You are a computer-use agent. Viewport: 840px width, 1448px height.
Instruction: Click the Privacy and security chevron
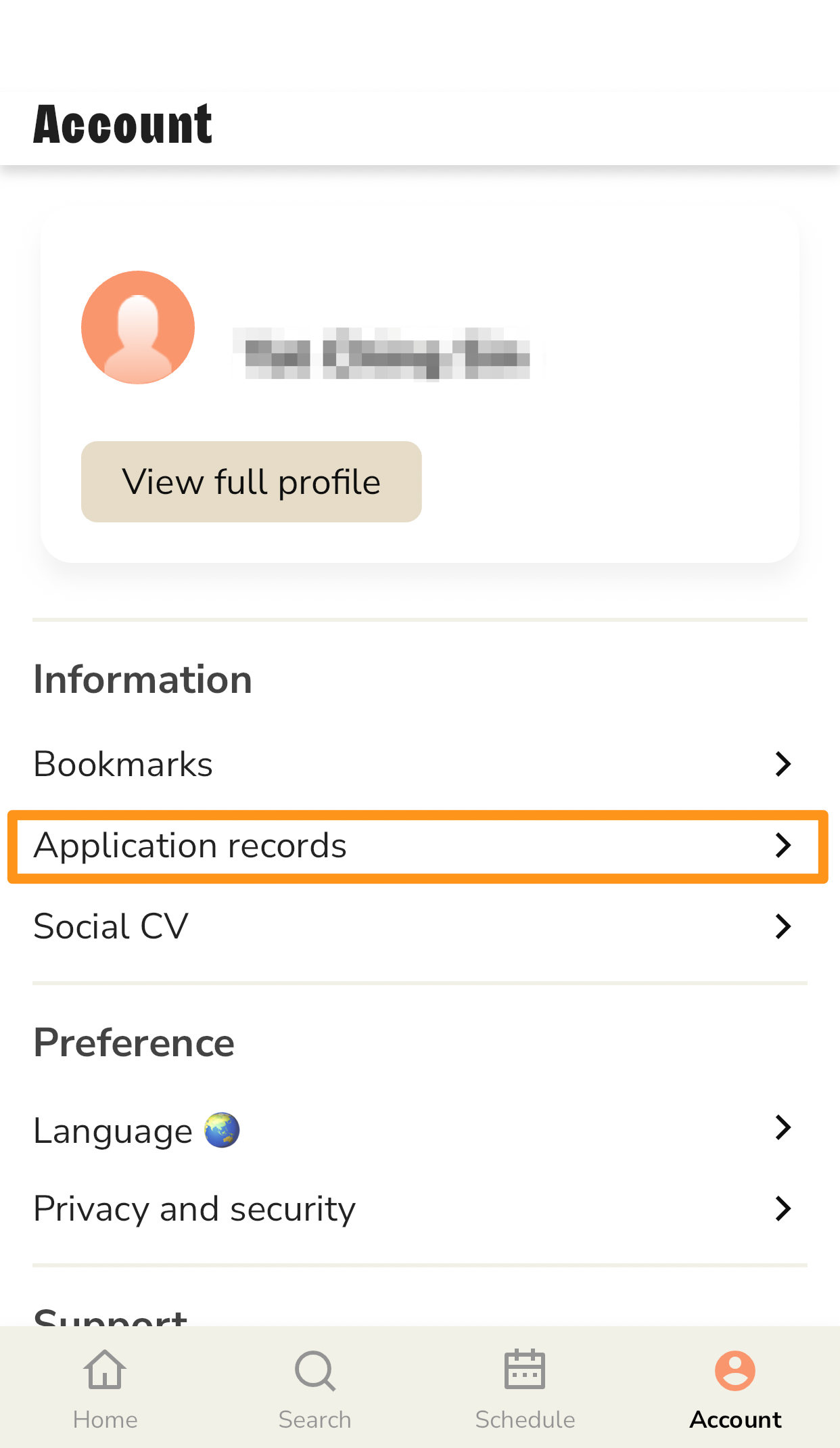(x=783, y=1208)
